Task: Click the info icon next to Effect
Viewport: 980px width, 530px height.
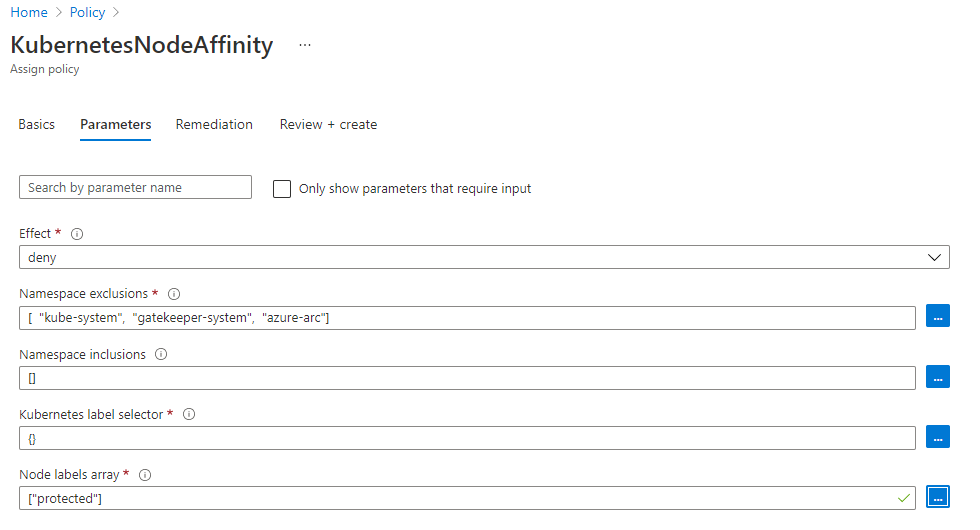Action: coord(77,234)
